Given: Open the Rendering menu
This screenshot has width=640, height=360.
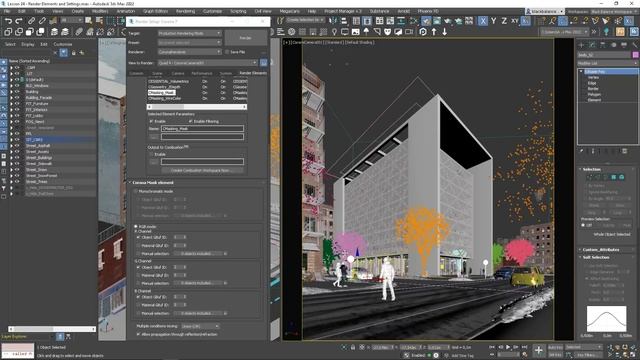Looking at the screenshot, I should pos(185,11).
